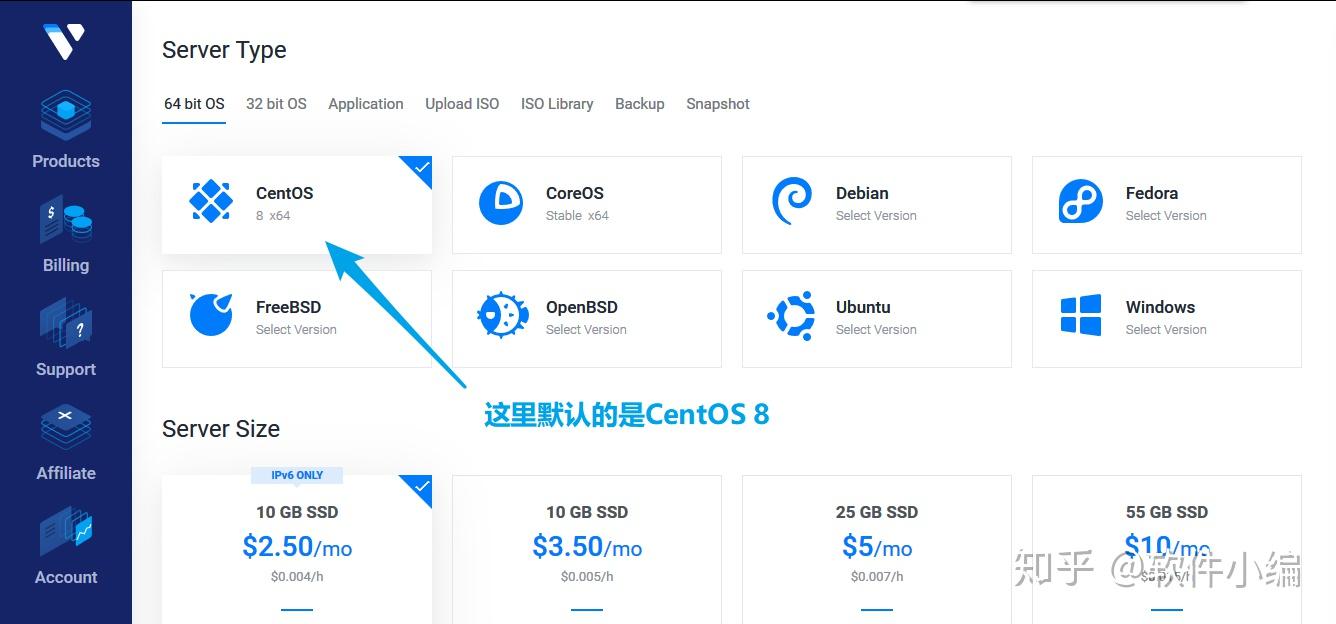Click the Products label in sidebar
This screenshot has width=1336, height=624.
[66, 161]
